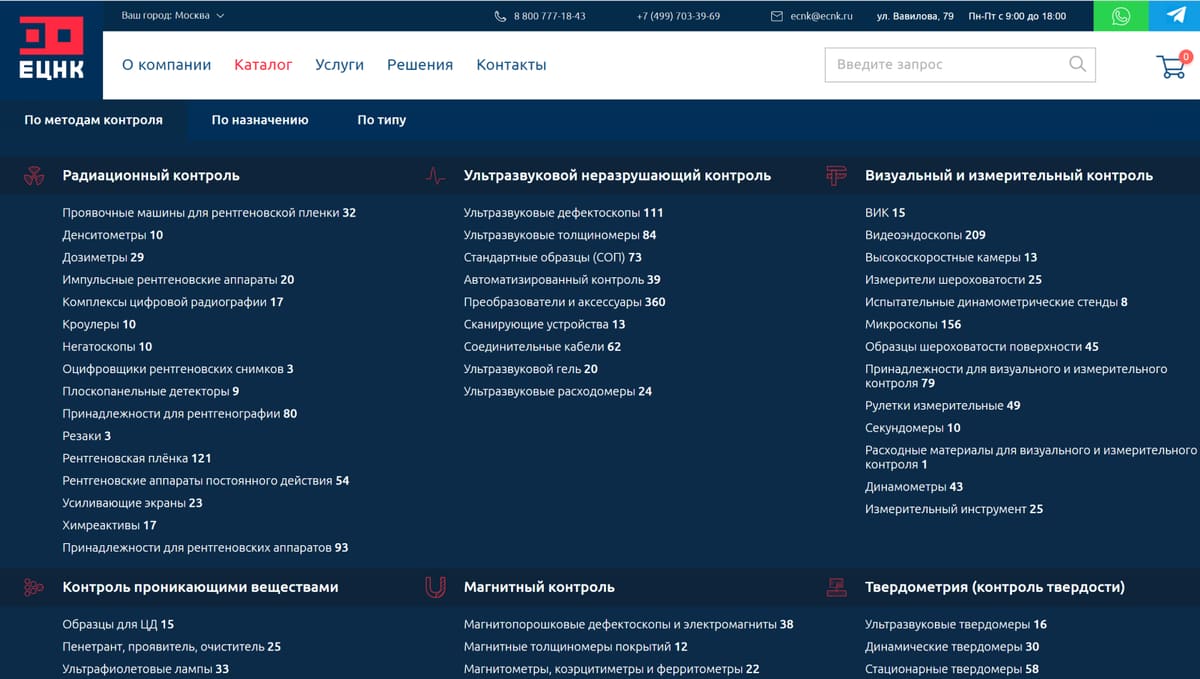Open Визуальный и измерительный контроль heading
Viewport: 1200px width, 679px height.
click(x=1009, y=176)
